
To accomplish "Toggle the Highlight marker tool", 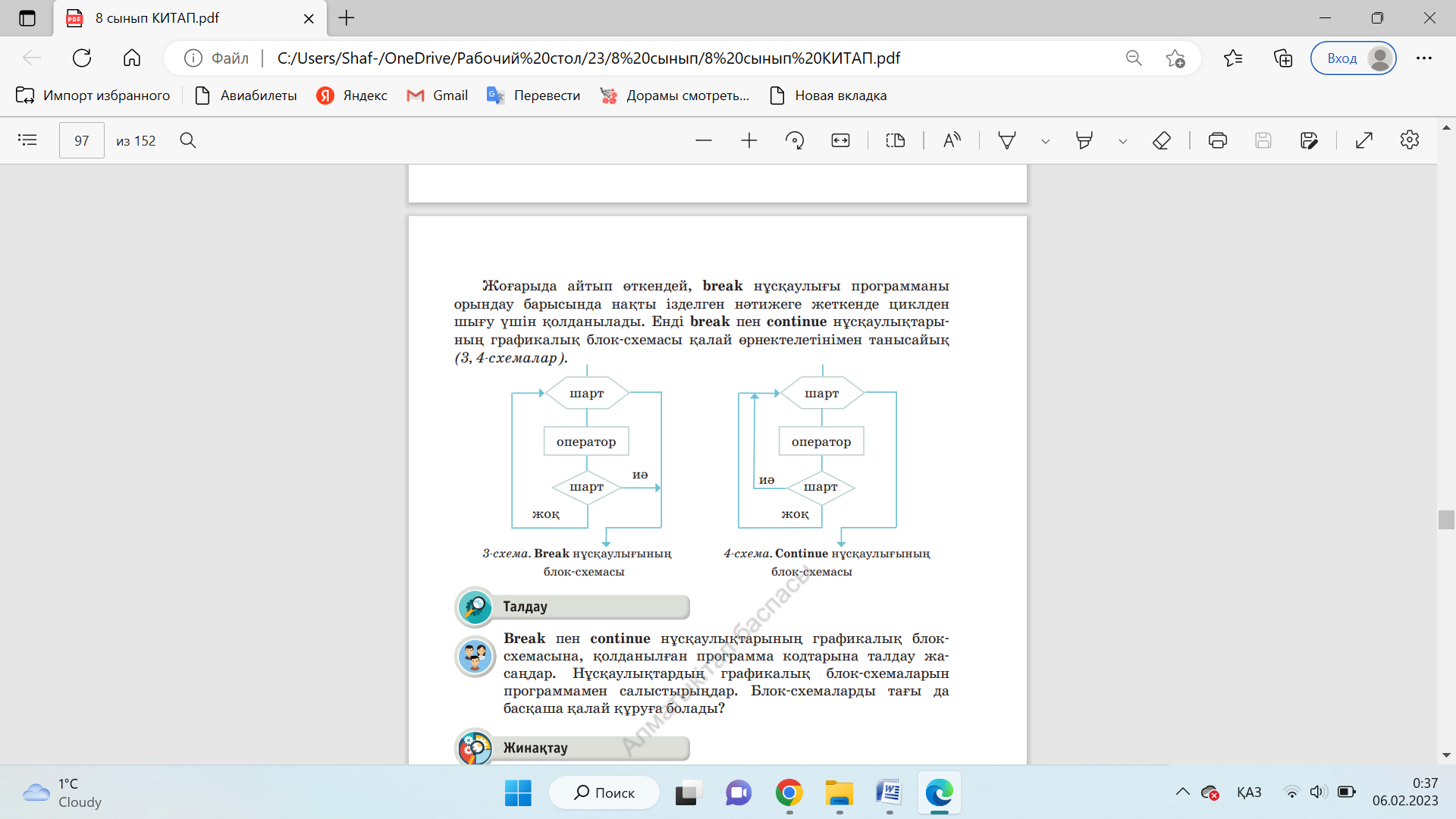I will [x=1084, y=140].
